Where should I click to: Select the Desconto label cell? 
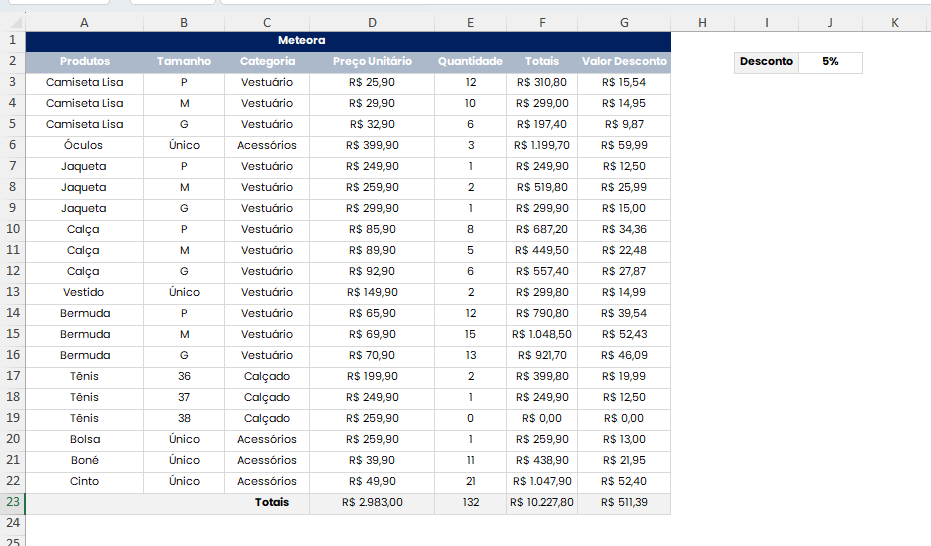[x=767, y=62]
